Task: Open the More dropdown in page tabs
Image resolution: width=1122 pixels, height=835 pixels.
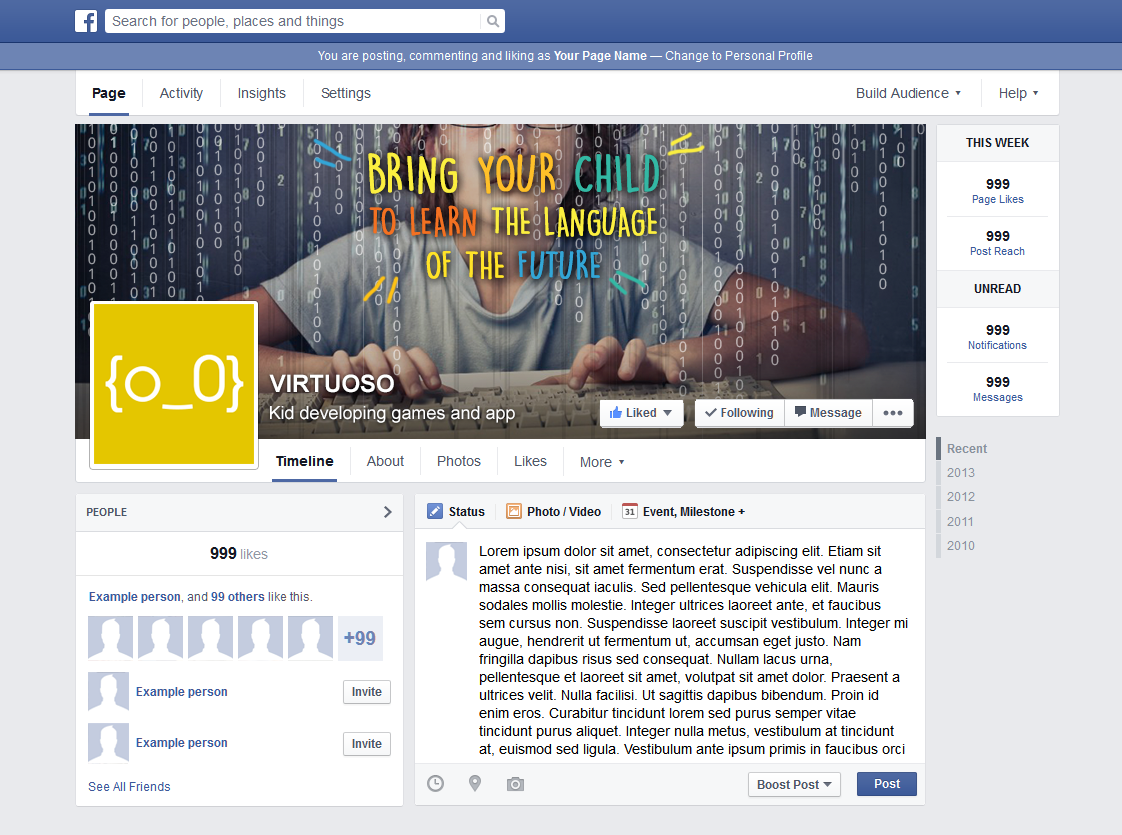Action: coord(602,462)
